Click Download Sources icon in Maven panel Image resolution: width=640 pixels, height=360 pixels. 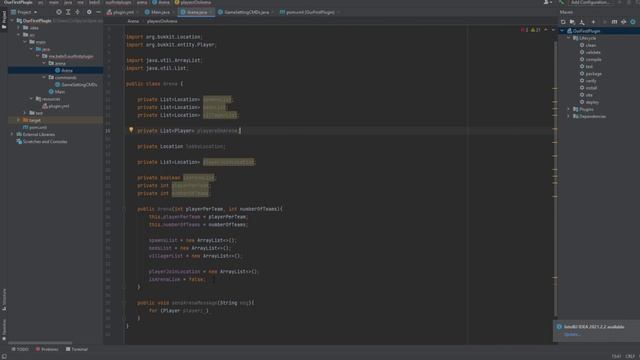[582, 22]
